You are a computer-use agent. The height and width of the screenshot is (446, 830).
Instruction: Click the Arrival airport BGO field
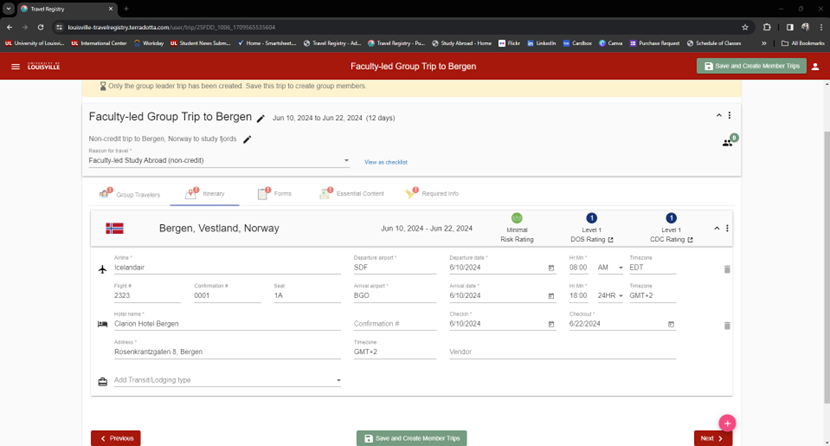(395, 296)
